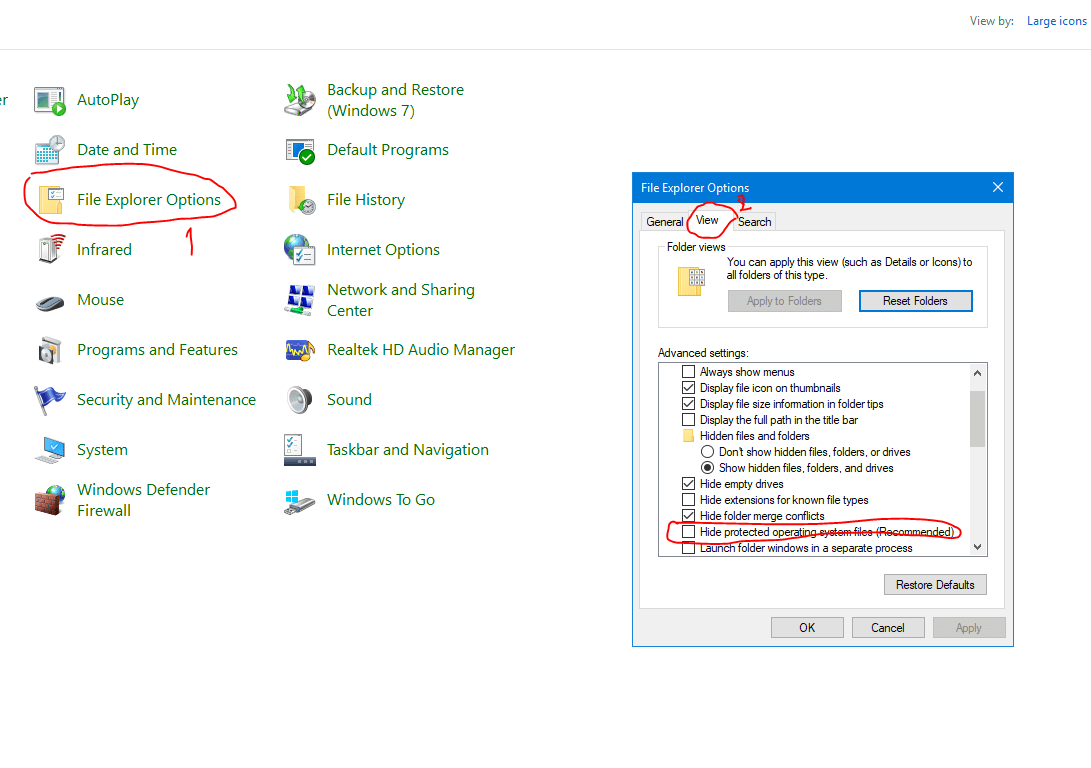Close the File Explorer Options dialog
Viewport: 1091px width, 768px height.
[998, 188]
